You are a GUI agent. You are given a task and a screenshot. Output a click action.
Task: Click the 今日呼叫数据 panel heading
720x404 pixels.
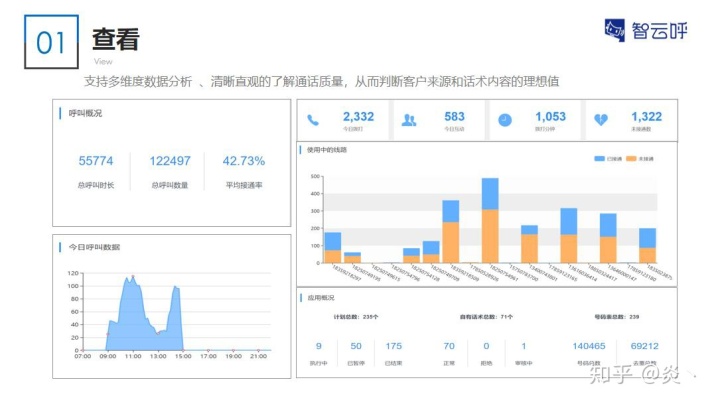(94, 247)
